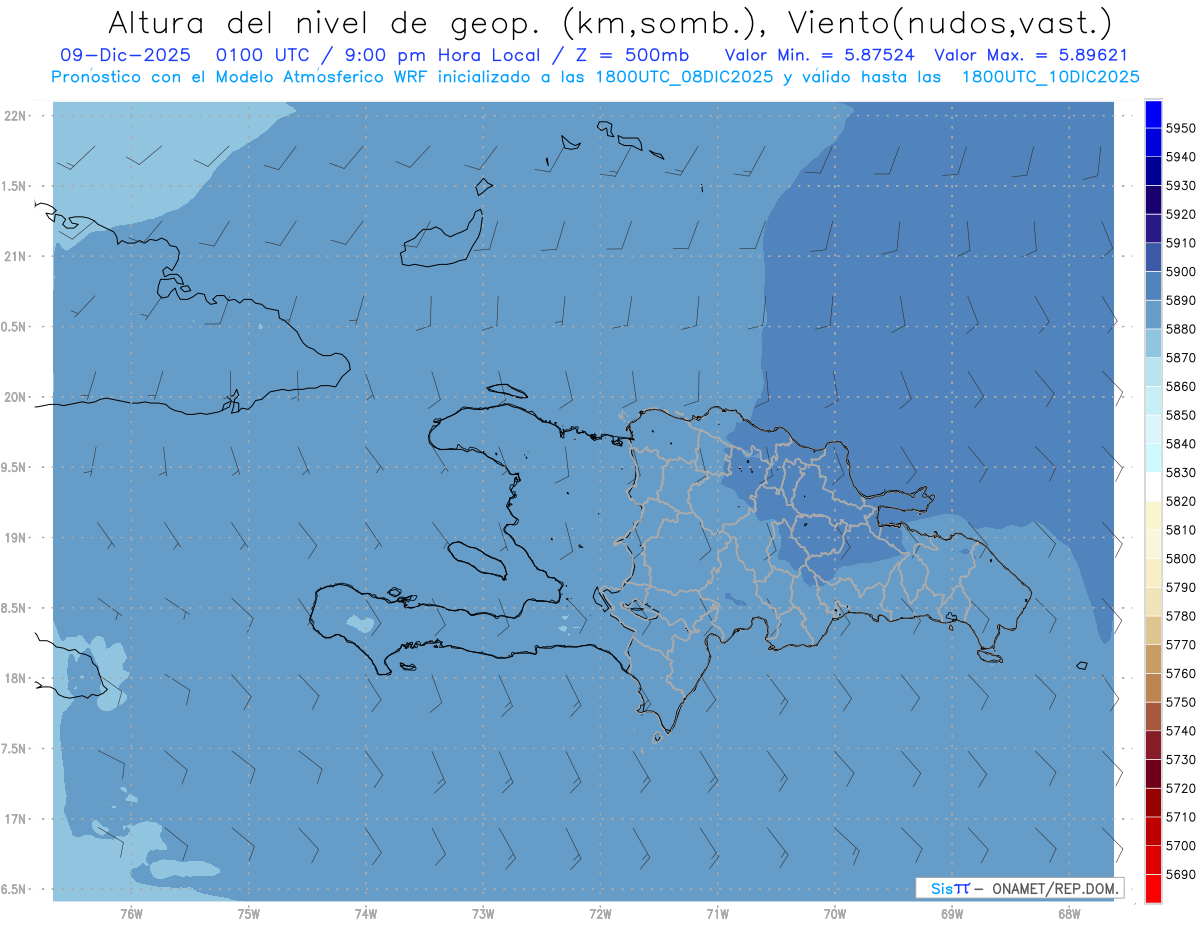Viewport: 1200px width, 927px height.
Task: Click the 5730 colorbar label
Action: 1181,760
